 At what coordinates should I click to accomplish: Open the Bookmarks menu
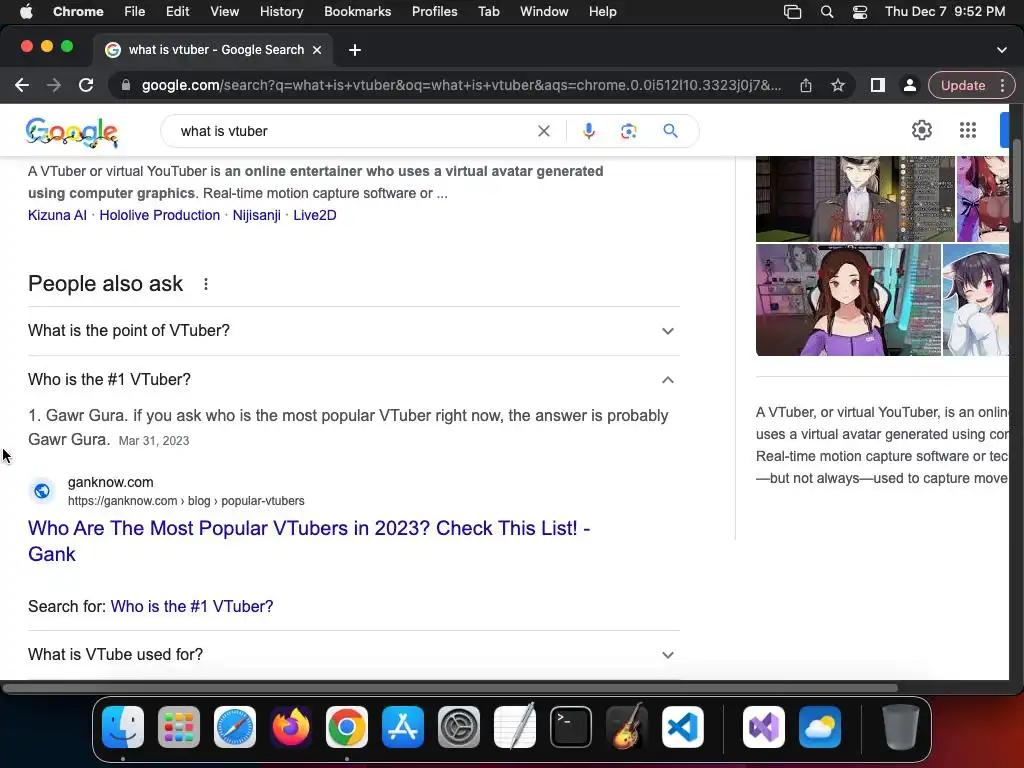pyautogui.click(x=357, y=11)
